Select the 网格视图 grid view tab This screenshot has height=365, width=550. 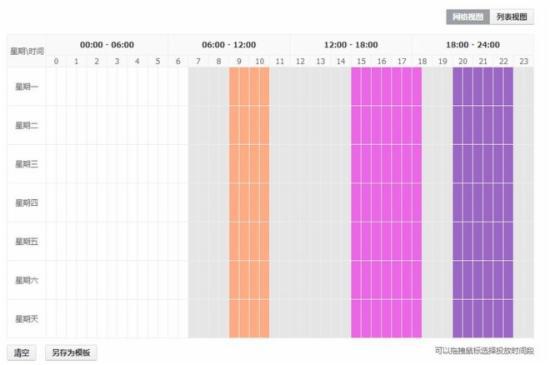tap(468, 17)
